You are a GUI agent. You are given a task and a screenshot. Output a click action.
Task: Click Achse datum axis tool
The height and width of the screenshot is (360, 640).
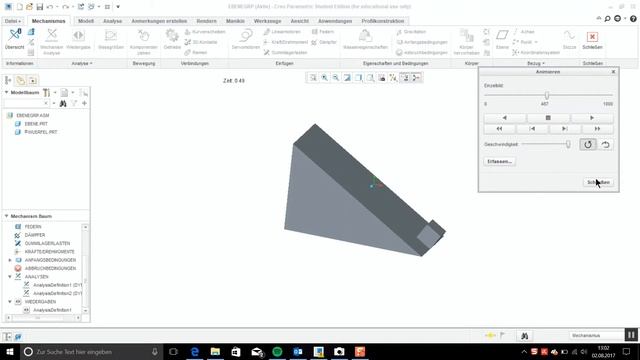pos(524,32)
